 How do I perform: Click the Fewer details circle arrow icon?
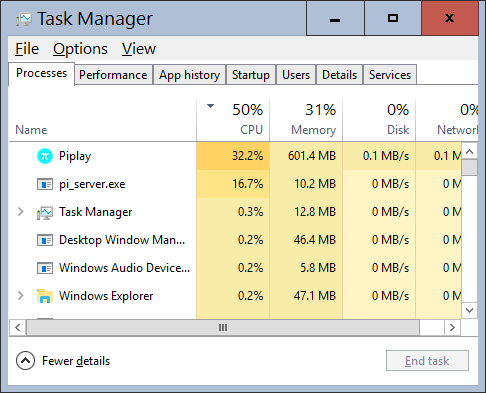[25, 361]
